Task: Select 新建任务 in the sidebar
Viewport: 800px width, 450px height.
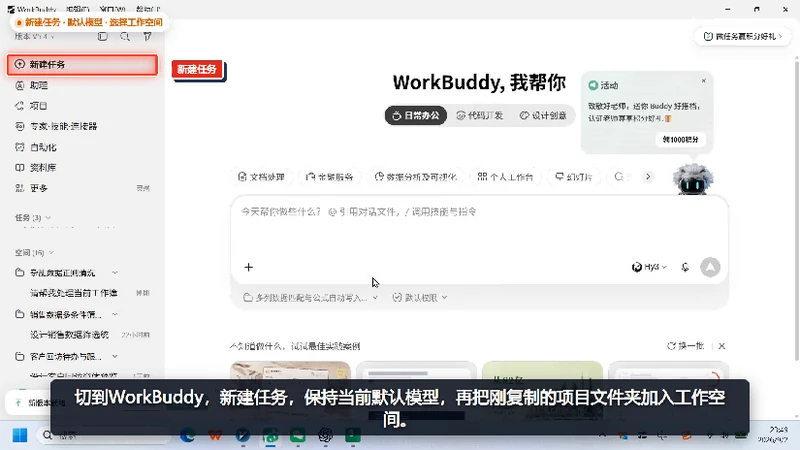Action: [x=82, y=65]
